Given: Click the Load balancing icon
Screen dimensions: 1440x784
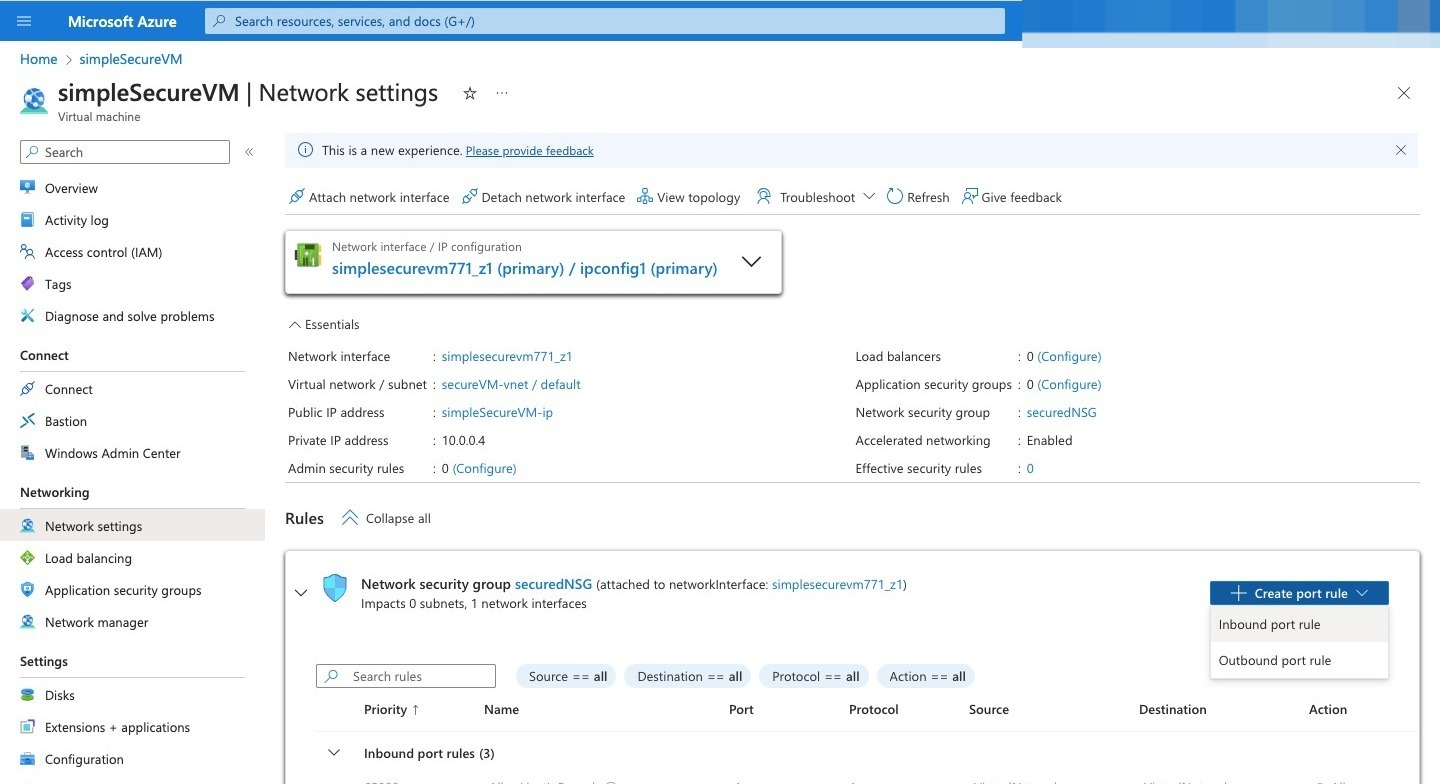Looking at the screenshot, I should pyautogui.click(x=27, y=558).
